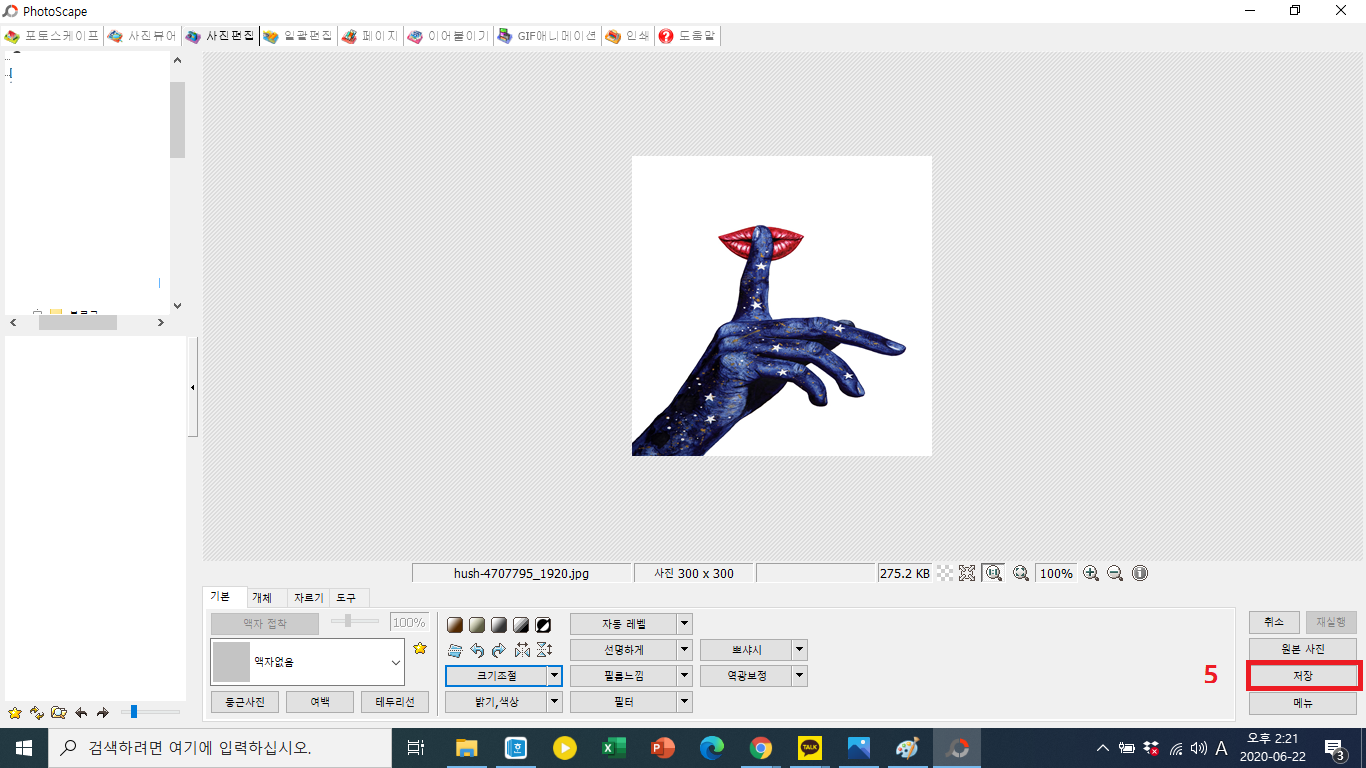Apply the negative invert effect icon
This screenshot has height=768, width=1366.
(x=543, y=625)
